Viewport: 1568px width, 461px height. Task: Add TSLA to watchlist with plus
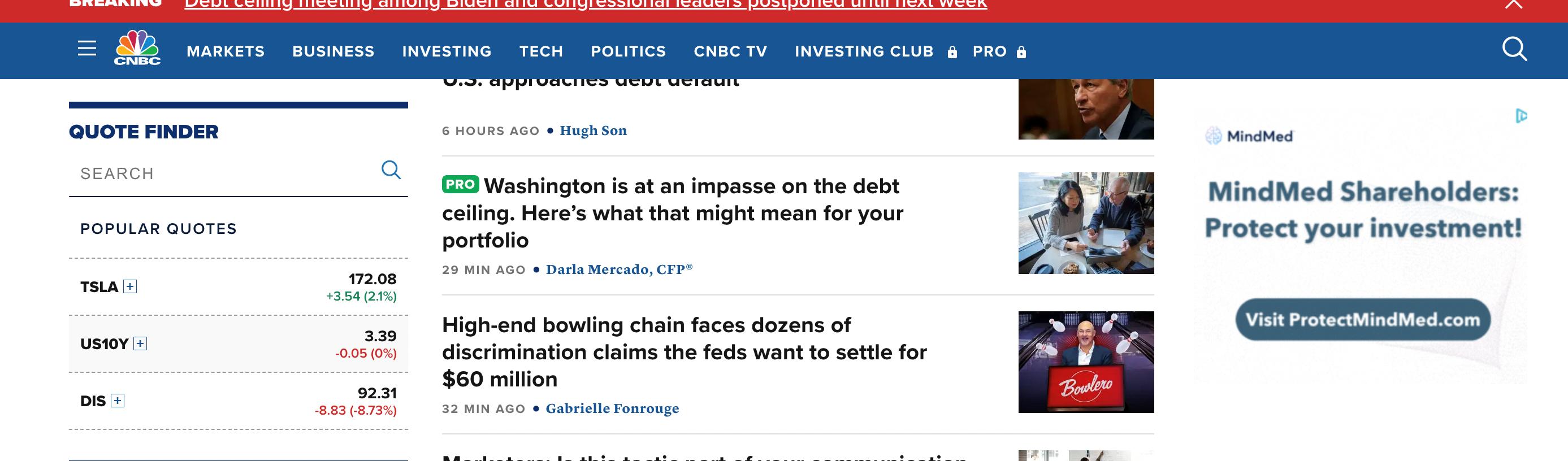coord(129,286)
